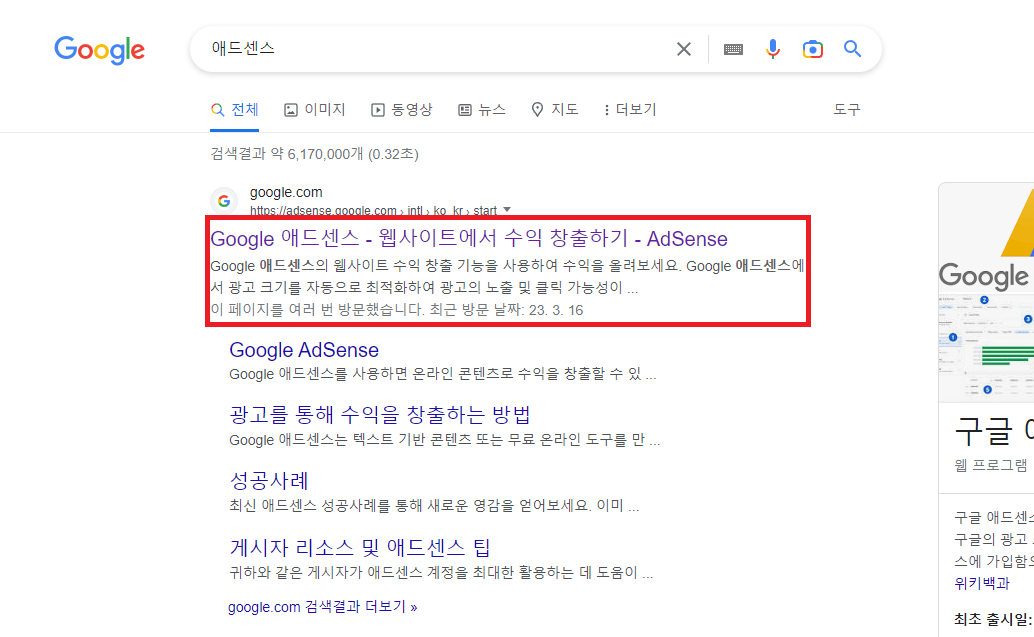
Task: Switch to the 이미지 tab
Action: (x=315, y=109)
